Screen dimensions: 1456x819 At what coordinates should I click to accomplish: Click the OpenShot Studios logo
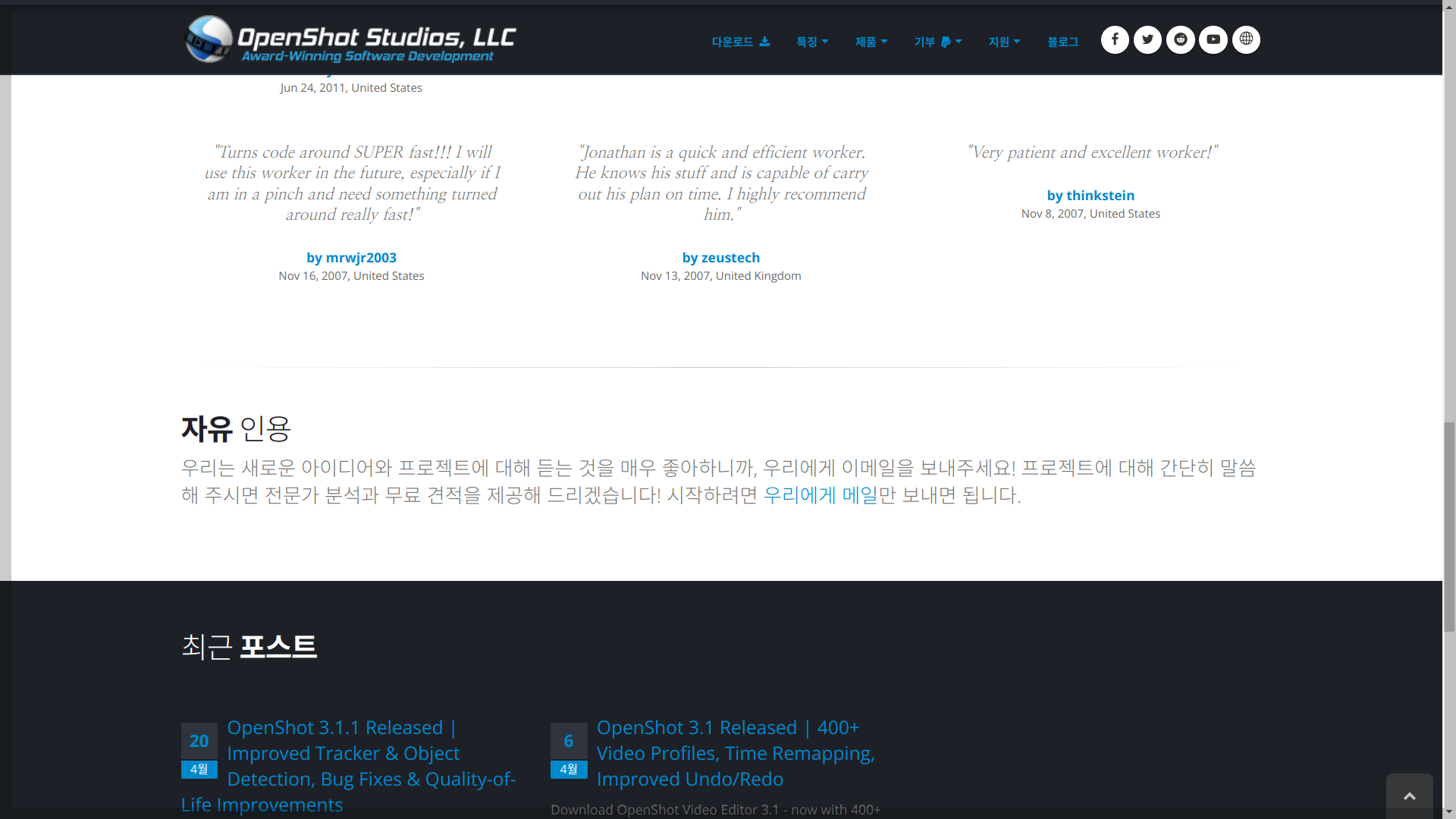pyautogui.click(x=349, y=39)
